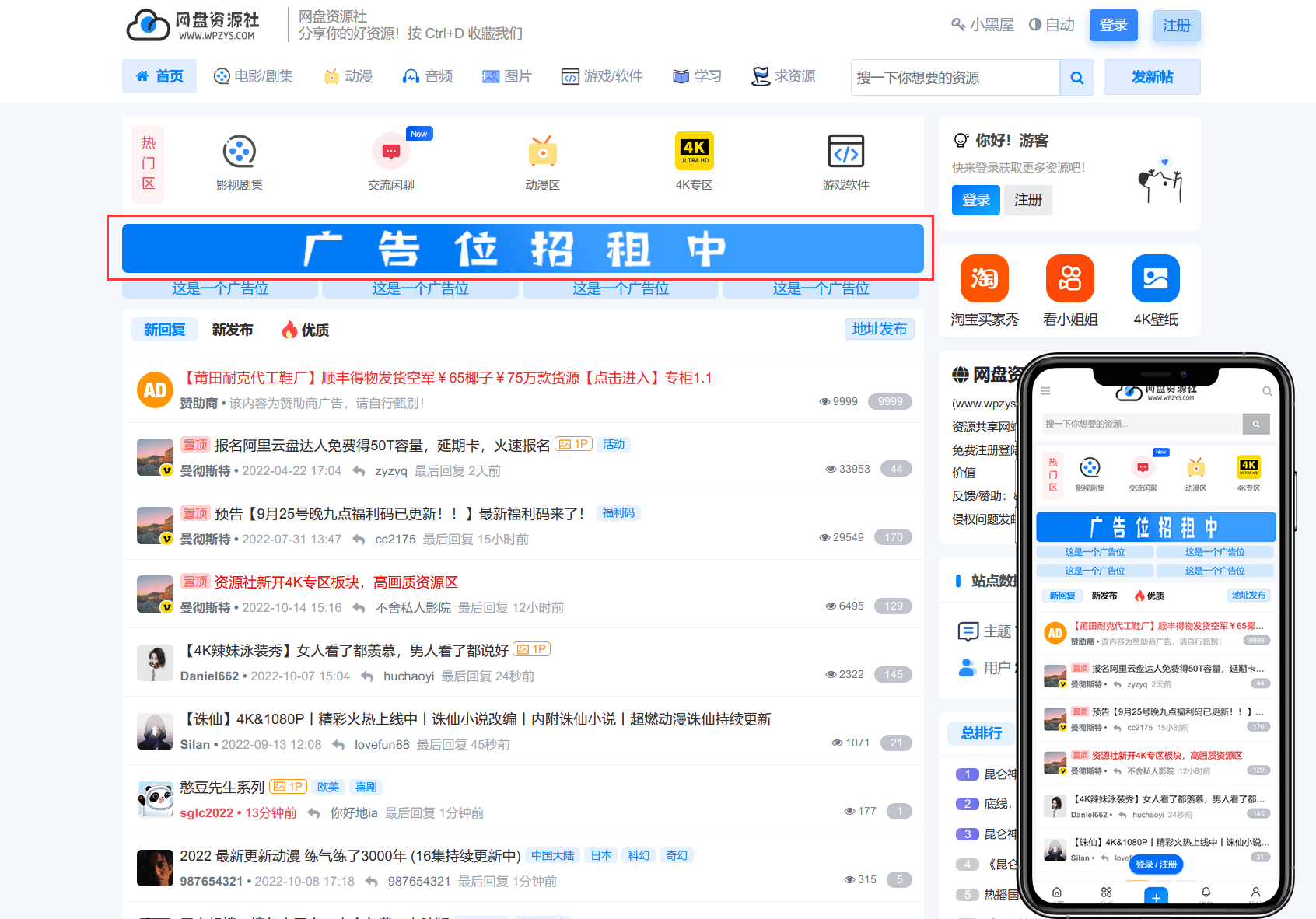Focus the 搜一下你想要的资源 search field

955,78
